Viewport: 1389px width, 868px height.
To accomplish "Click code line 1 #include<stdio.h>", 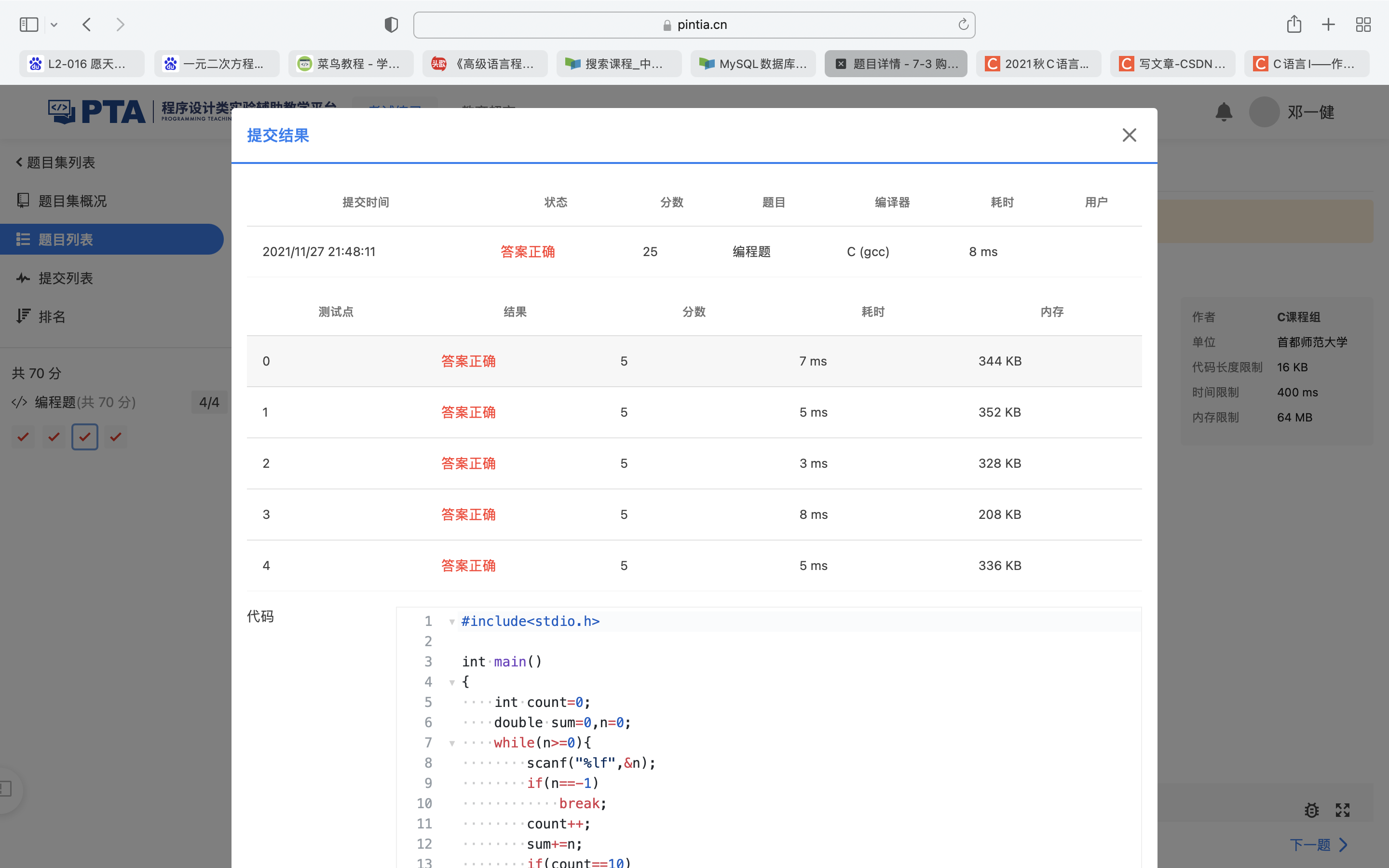I will click(x=531, y=621).
